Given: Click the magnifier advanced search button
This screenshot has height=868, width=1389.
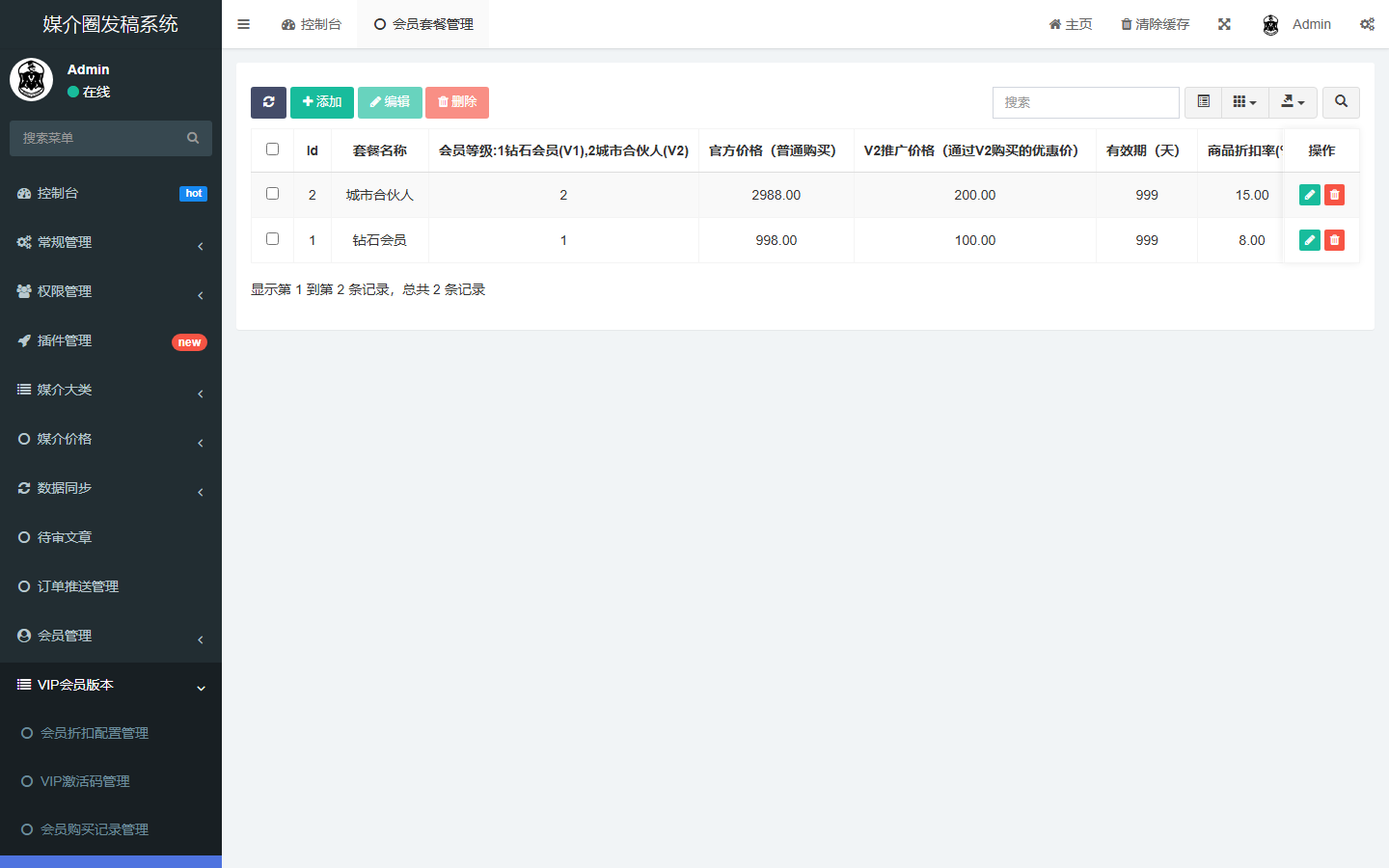Looking at the screenshot, I should pos(1341,102).
